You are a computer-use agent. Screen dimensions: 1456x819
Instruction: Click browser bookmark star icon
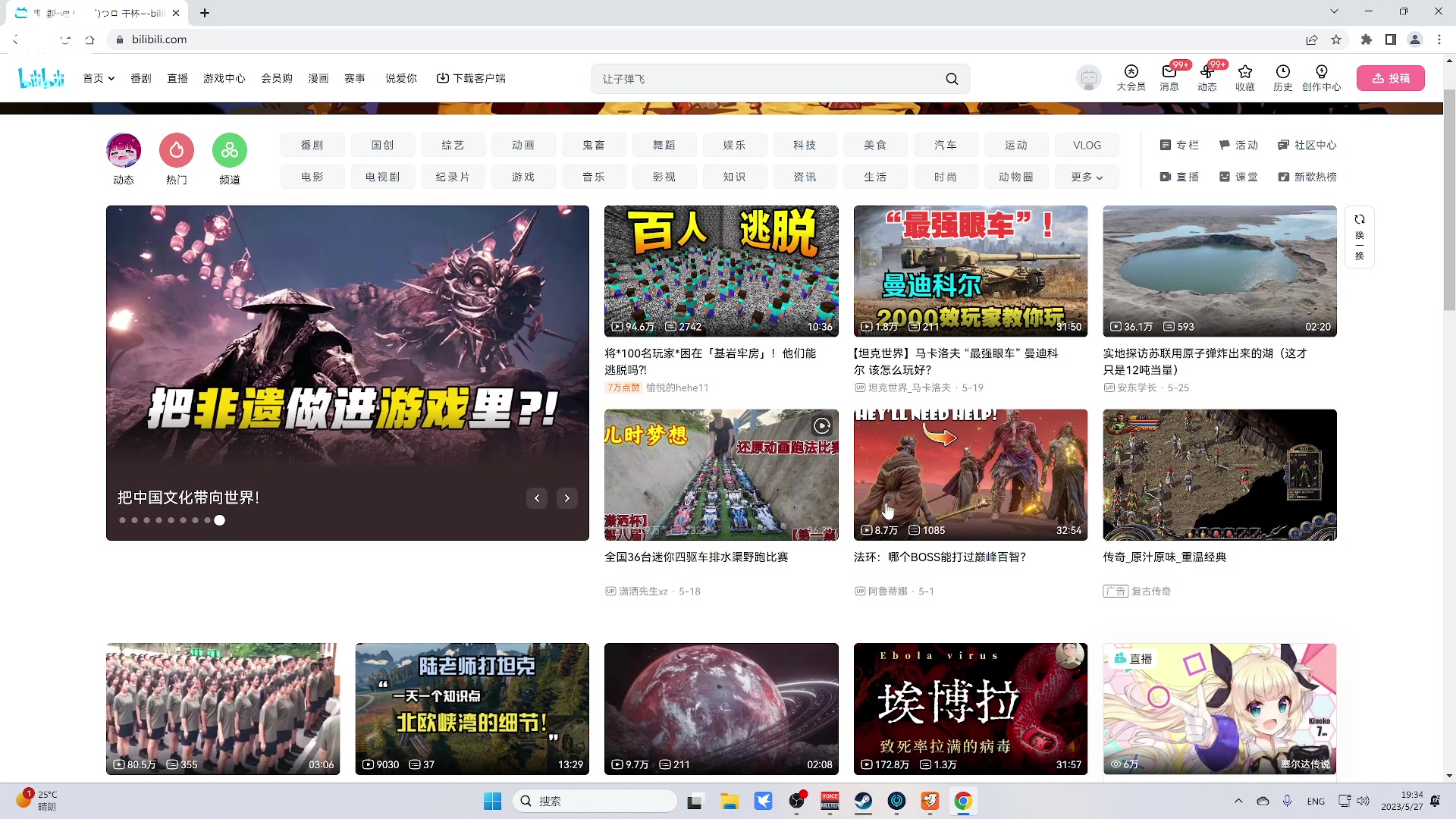tap(1336, 39)
